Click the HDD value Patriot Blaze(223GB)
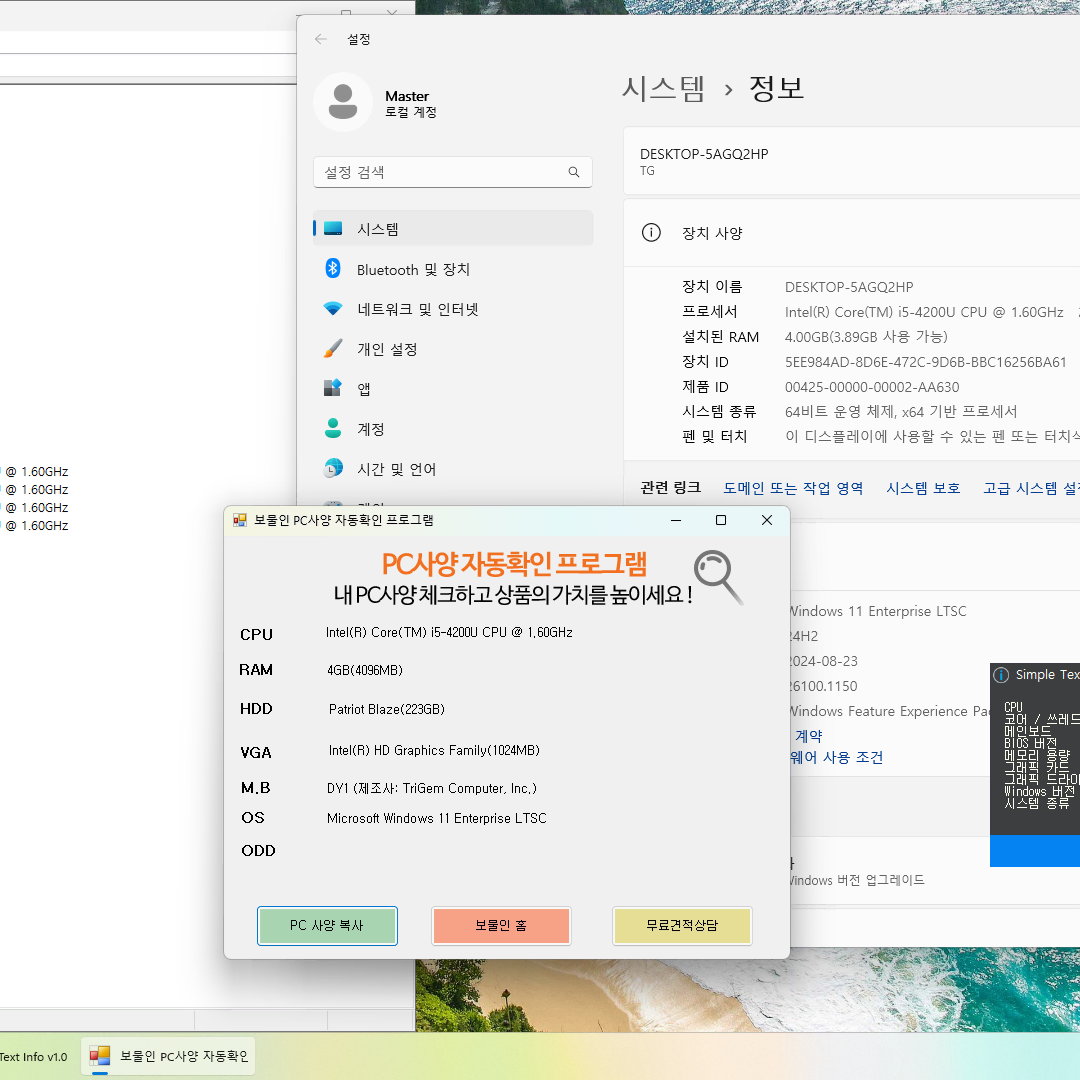1080x1080 pixels. pos(387,709)
